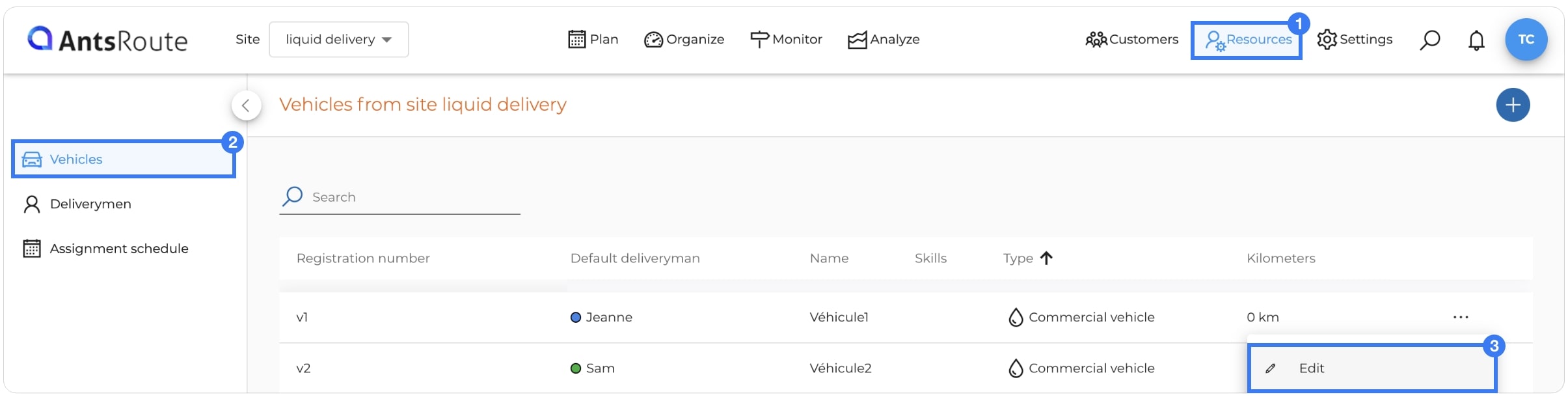
Task: Add a vehicle with the plus button
Action: pyautogui.click(x=1513, y=105)
